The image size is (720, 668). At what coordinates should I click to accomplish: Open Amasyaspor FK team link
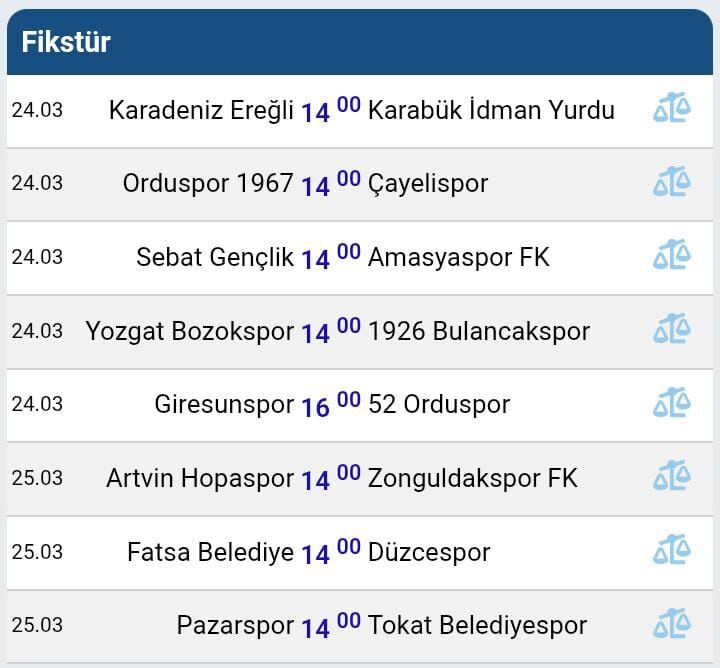(x=458, y=257)
